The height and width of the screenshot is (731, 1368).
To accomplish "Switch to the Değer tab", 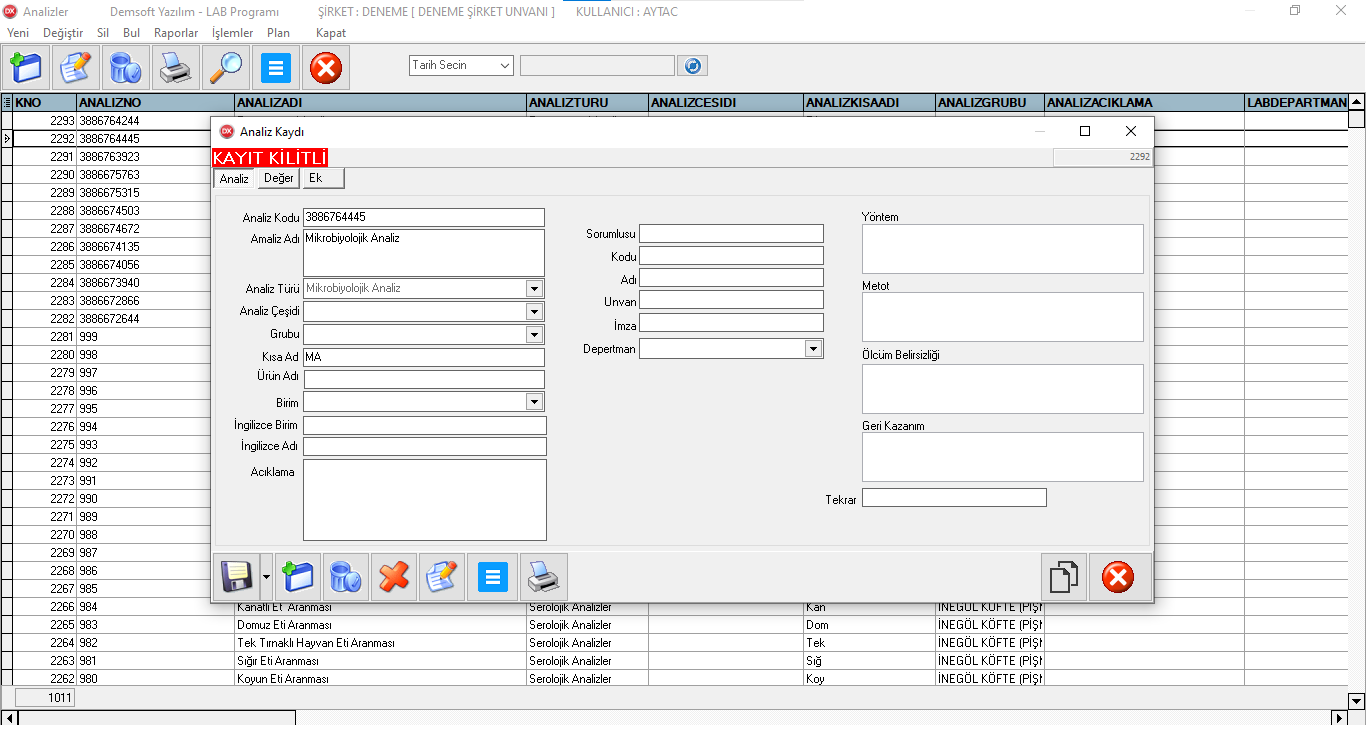I will (x=279, y=178).
